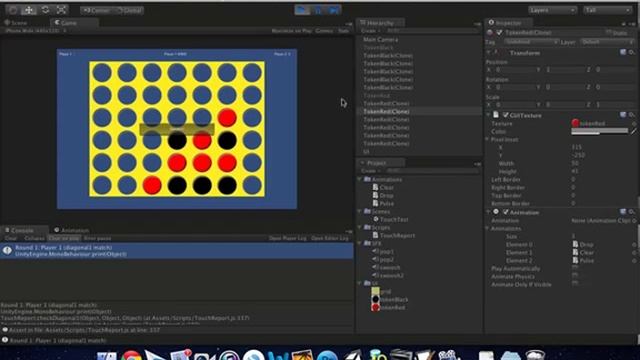Select the TouchReport script asset
The height and width of the screenshot is (360, 640).
393,235
